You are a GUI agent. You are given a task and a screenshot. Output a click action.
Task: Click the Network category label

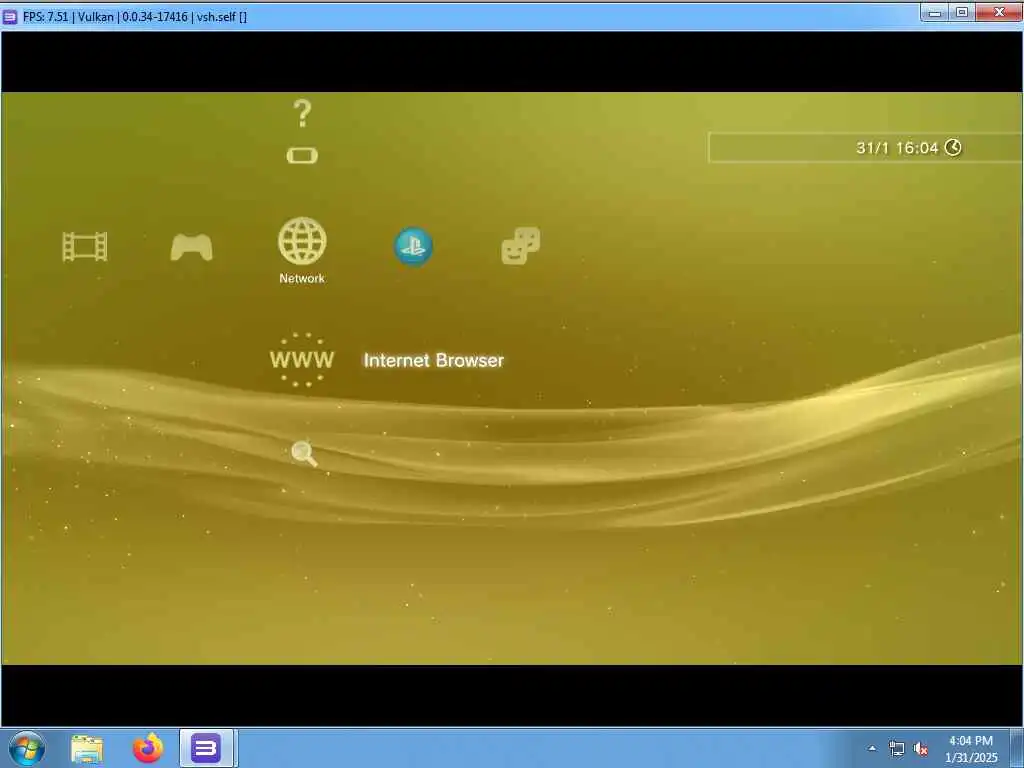click(302, 278)
